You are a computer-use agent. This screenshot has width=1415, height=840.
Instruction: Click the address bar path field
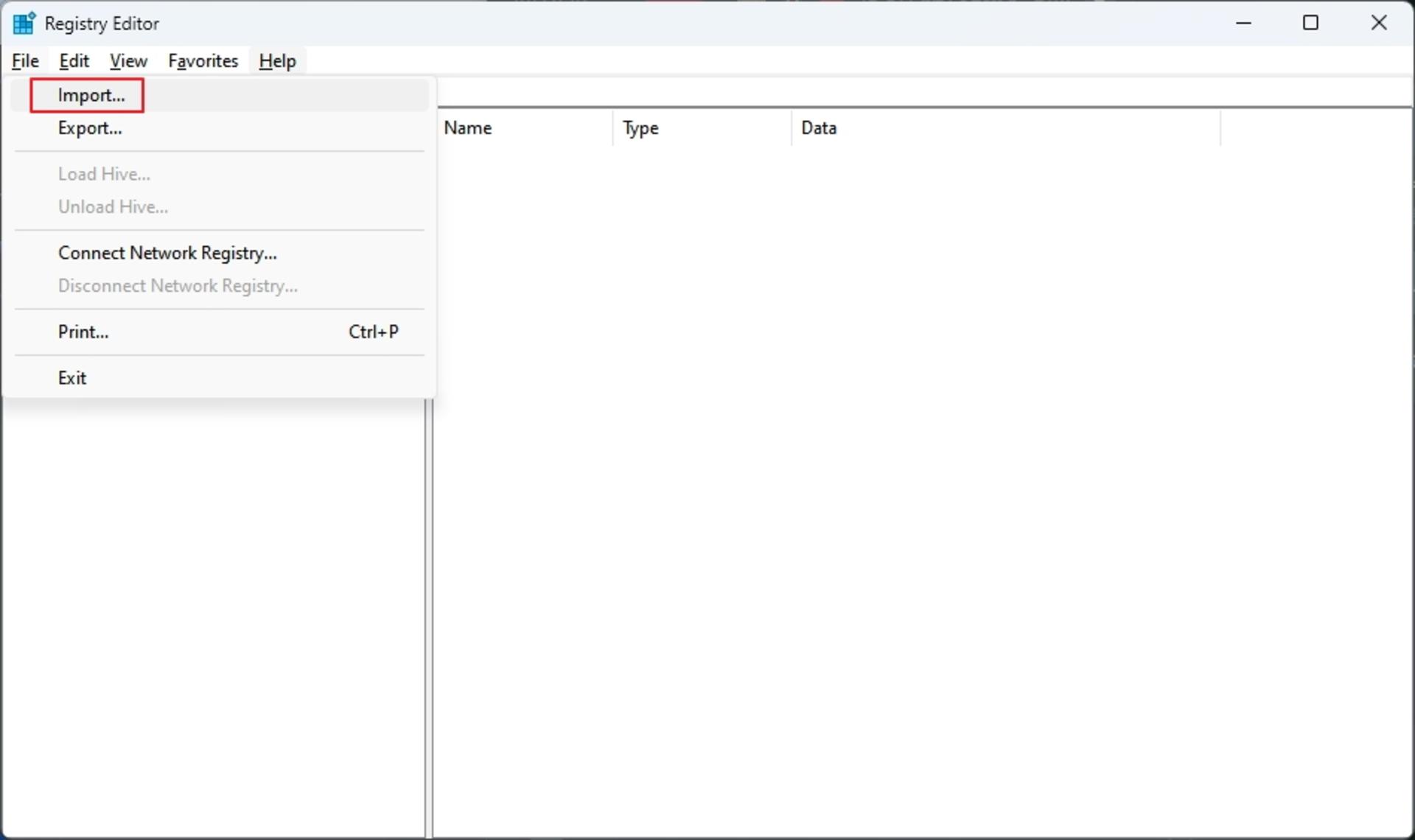tap(925, 93)
